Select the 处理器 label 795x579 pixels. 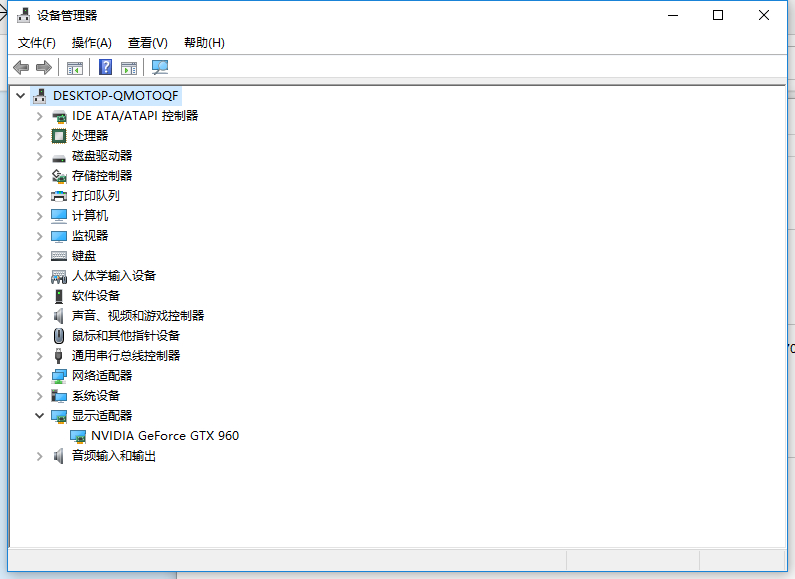(x=90, y=135)
